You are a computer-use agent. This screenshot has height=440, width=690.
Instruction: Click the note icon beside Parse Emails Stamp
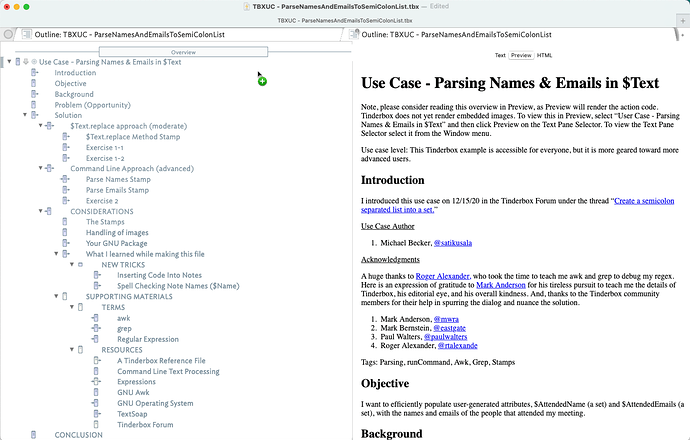[66, 190]
